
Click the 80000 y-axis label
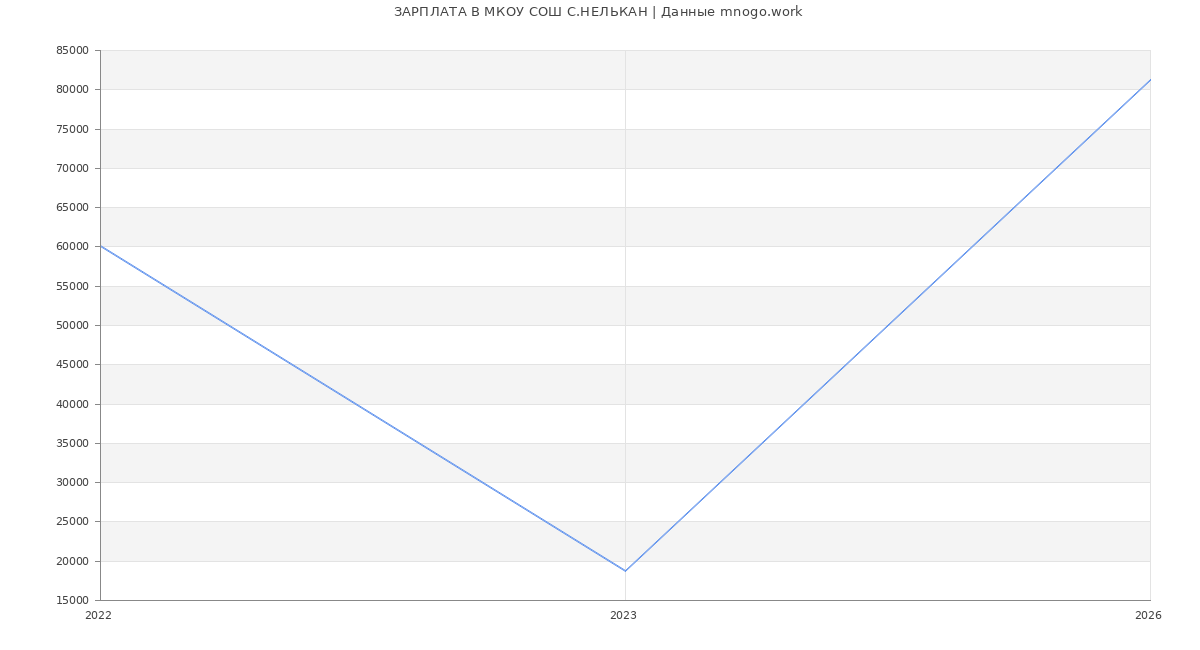coord(72,90)
